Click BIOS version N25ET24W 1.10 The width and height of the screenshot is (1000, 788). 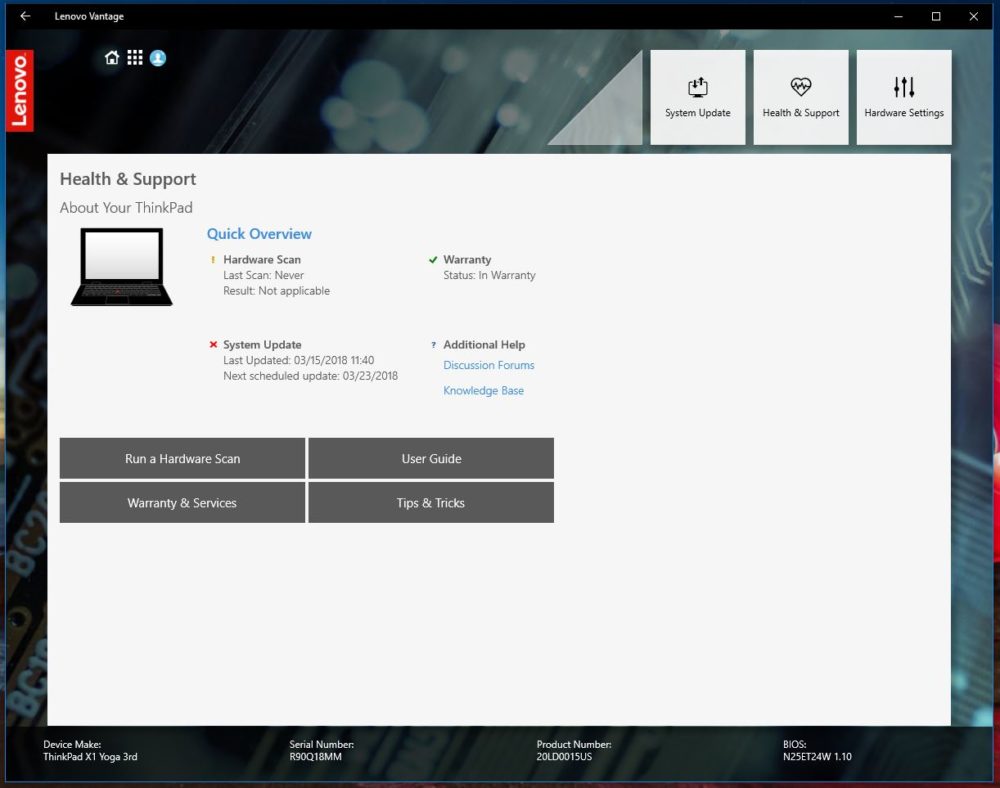click(817, 757)
